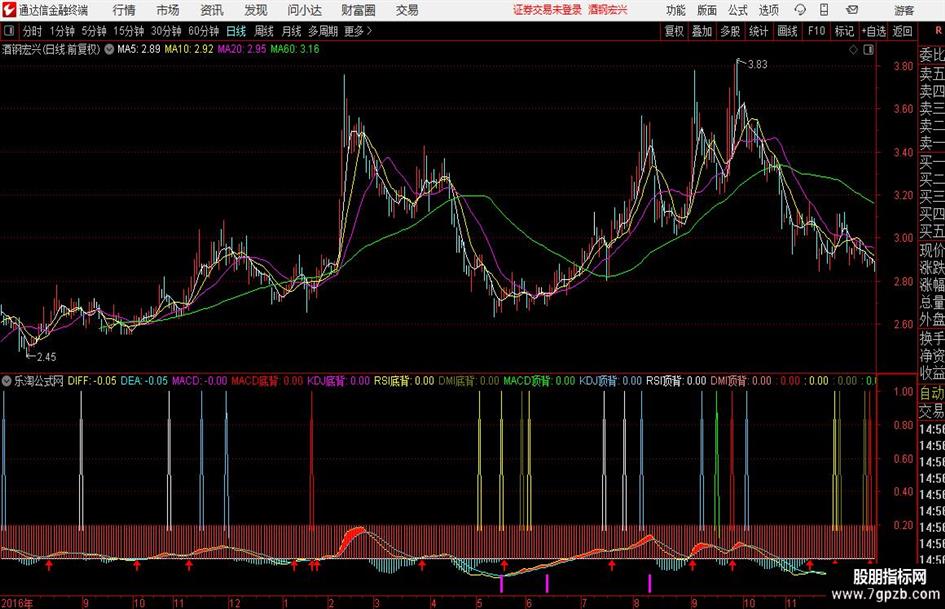Click the 复权 button
The image size is (945, 609).
pyautogui.click(x=674, y=31)
